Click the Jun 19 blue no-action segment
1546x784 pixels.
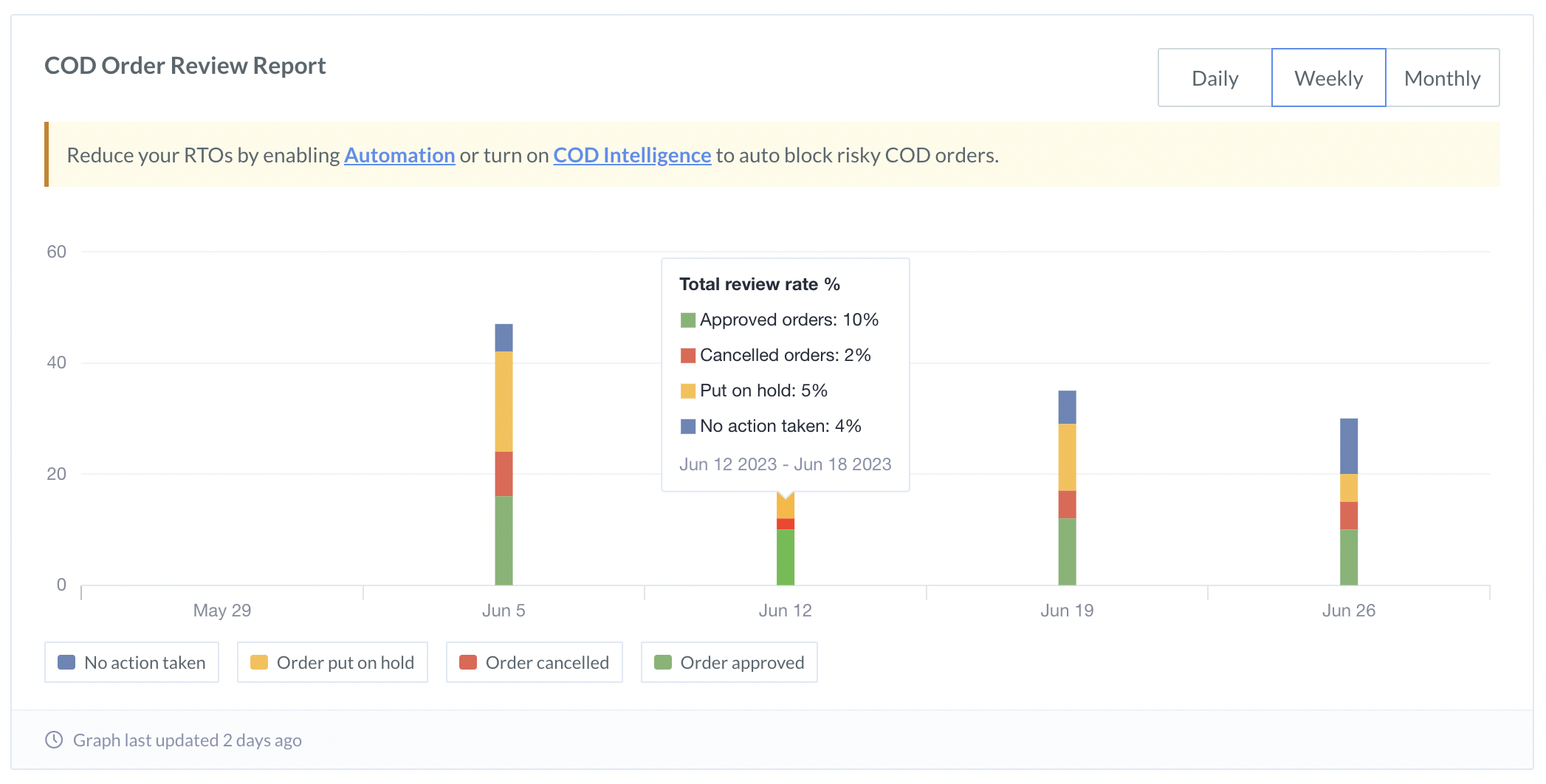[1067, 407]
